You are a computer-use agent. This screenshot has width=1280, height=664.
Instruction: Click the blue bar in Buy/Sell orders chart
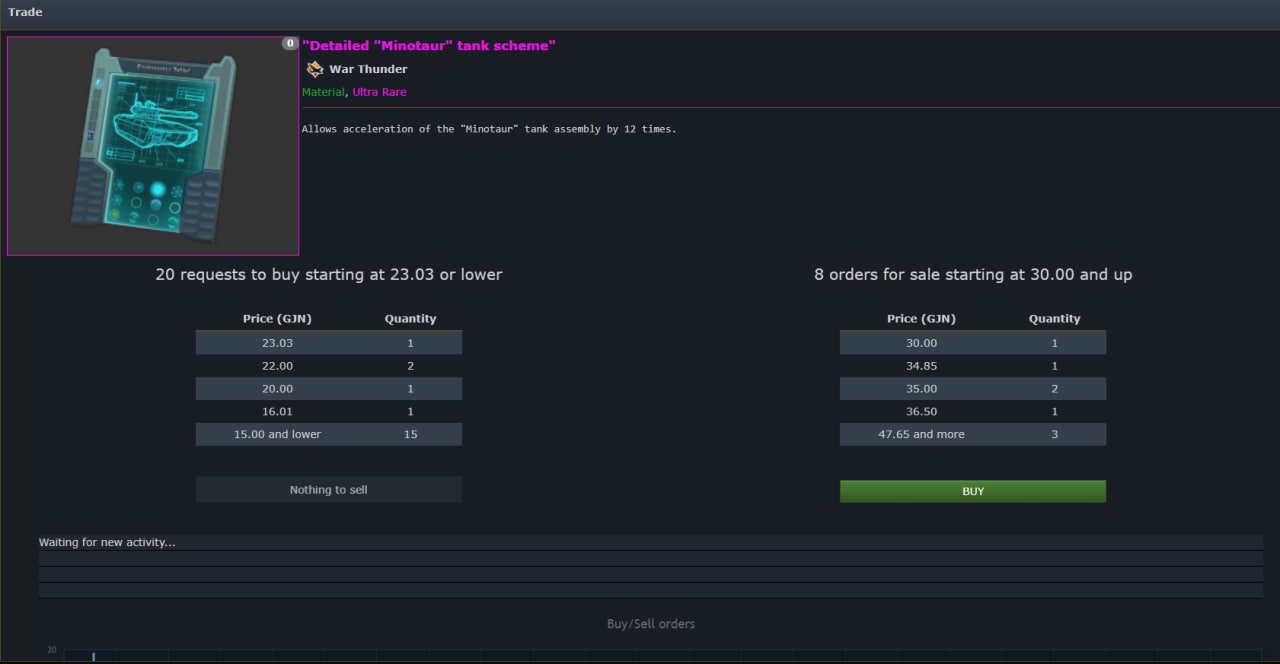pyautogui.click(x=93, y=656)
